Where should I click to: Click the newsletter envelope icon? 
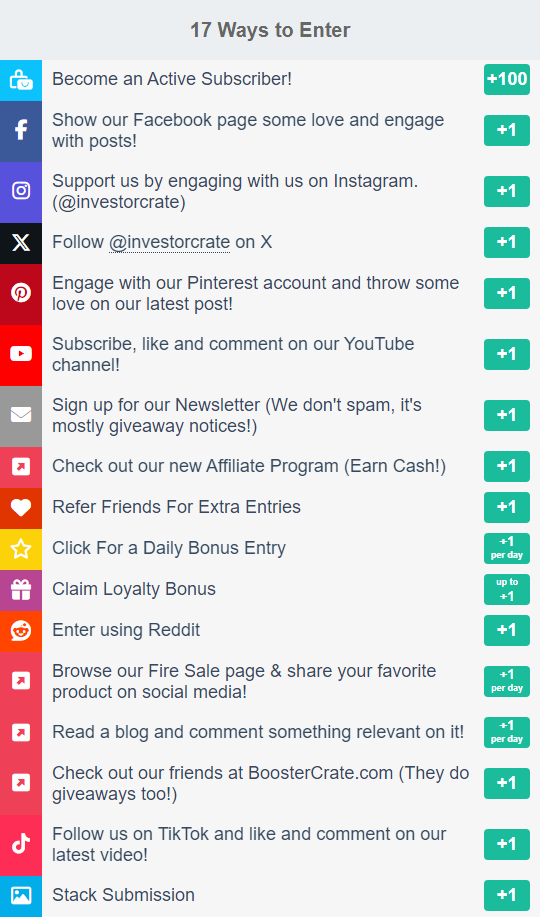tap(21, 415)
